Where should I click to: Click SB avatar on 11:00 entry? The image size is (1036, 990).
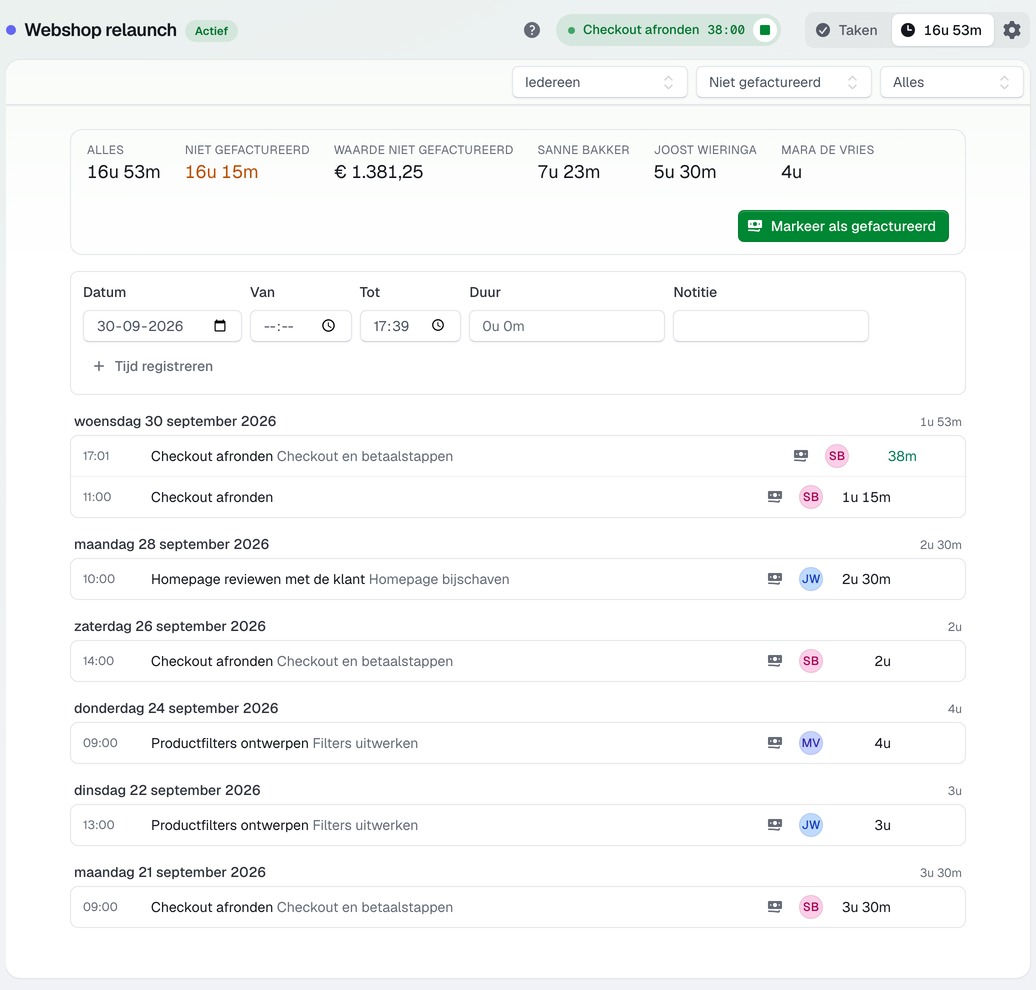(811, 497)
